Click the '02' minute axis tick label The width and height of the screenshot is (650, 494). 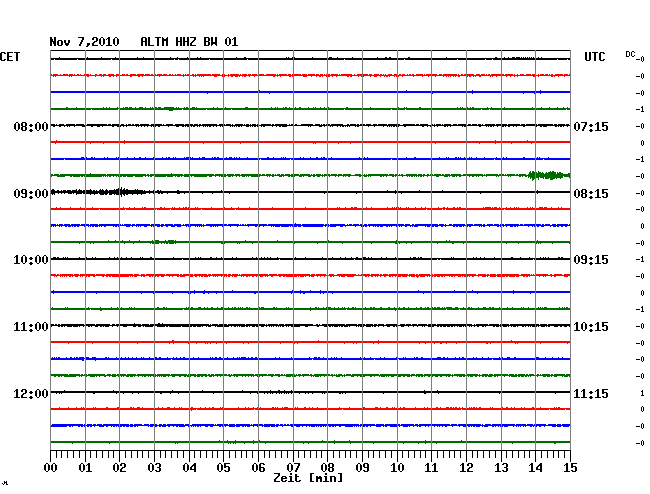[119, 468]
